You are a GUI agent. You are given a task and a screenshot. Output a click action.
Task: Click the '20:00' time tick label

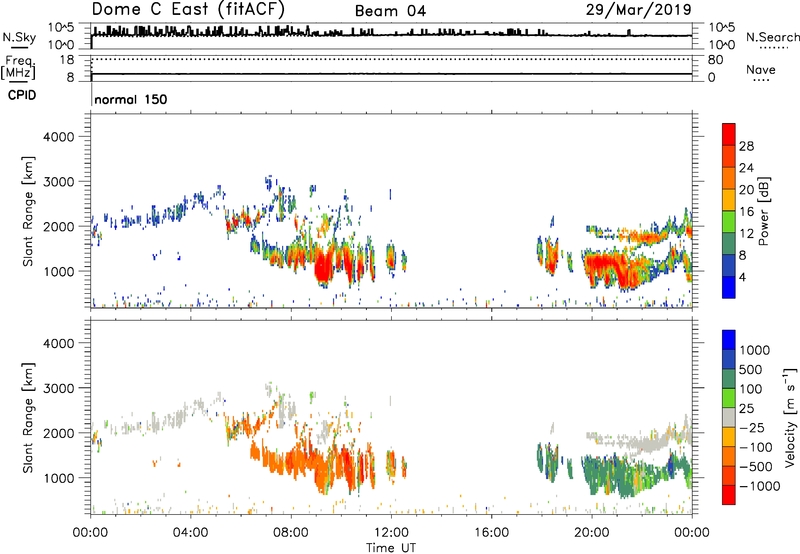(x=592, y=533)
